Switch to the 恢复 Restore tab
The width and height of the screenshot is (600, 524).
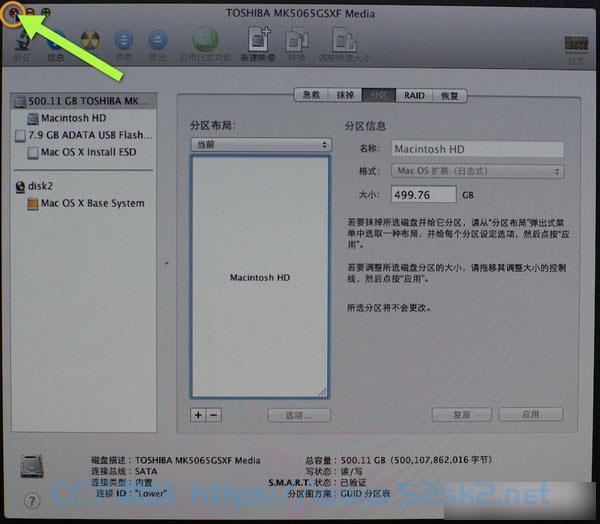(x=449, y=95)
